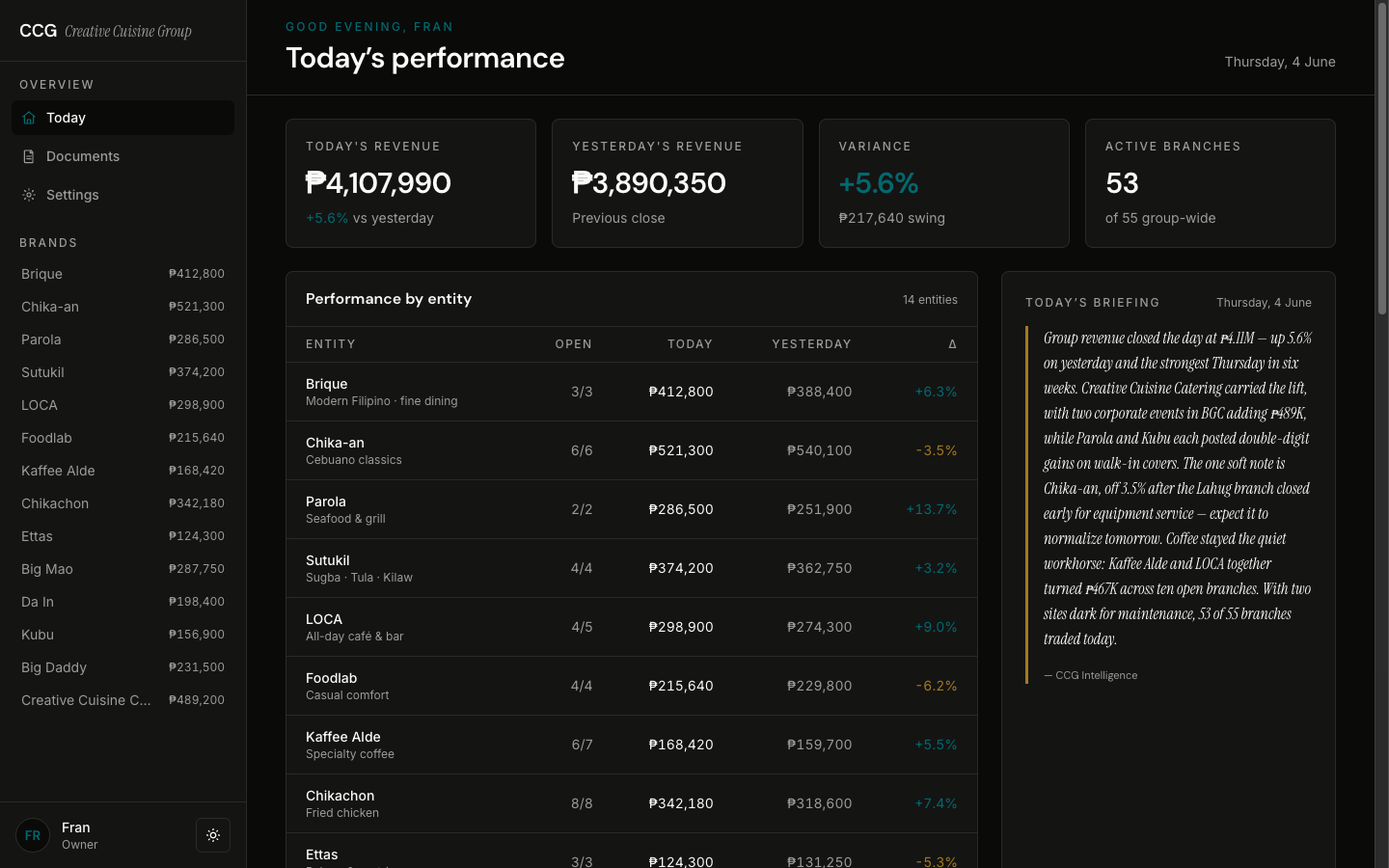1389x868 pixels.
Task: Select Parola brand in sidebar
Action: click(123, 339)
